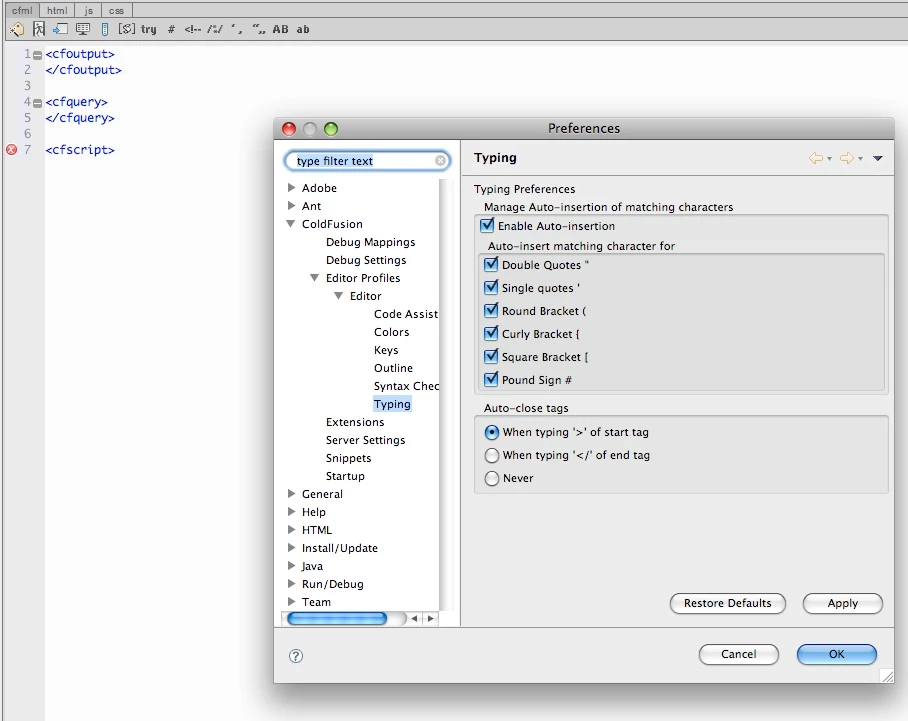Switch to the js tab
The height and width of the screenshot is (721, 908).
pos(88,10)
